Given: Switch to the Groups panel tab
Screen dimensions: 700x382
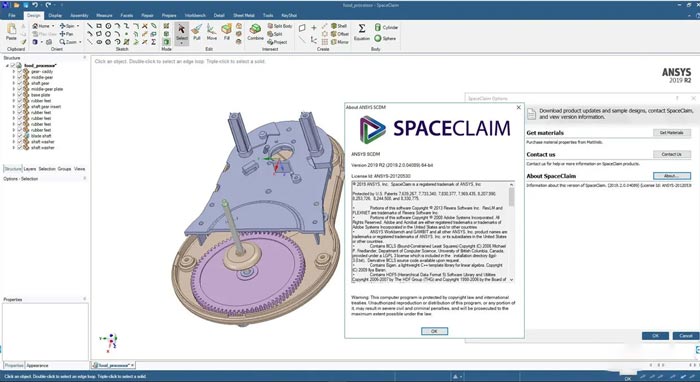Looking at the screenshot, I should coord(64,169).
